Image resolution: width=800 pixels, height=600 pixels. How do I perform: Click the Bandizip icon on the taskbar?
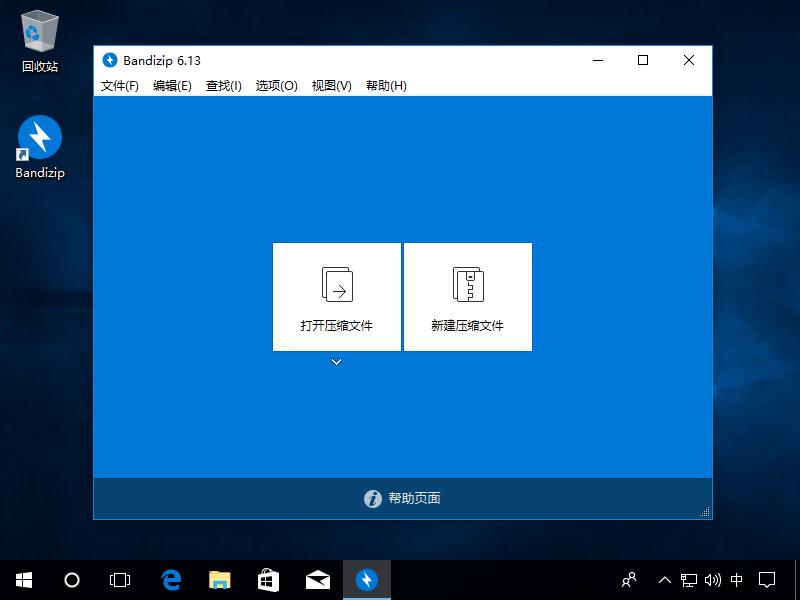coord(366,580)
